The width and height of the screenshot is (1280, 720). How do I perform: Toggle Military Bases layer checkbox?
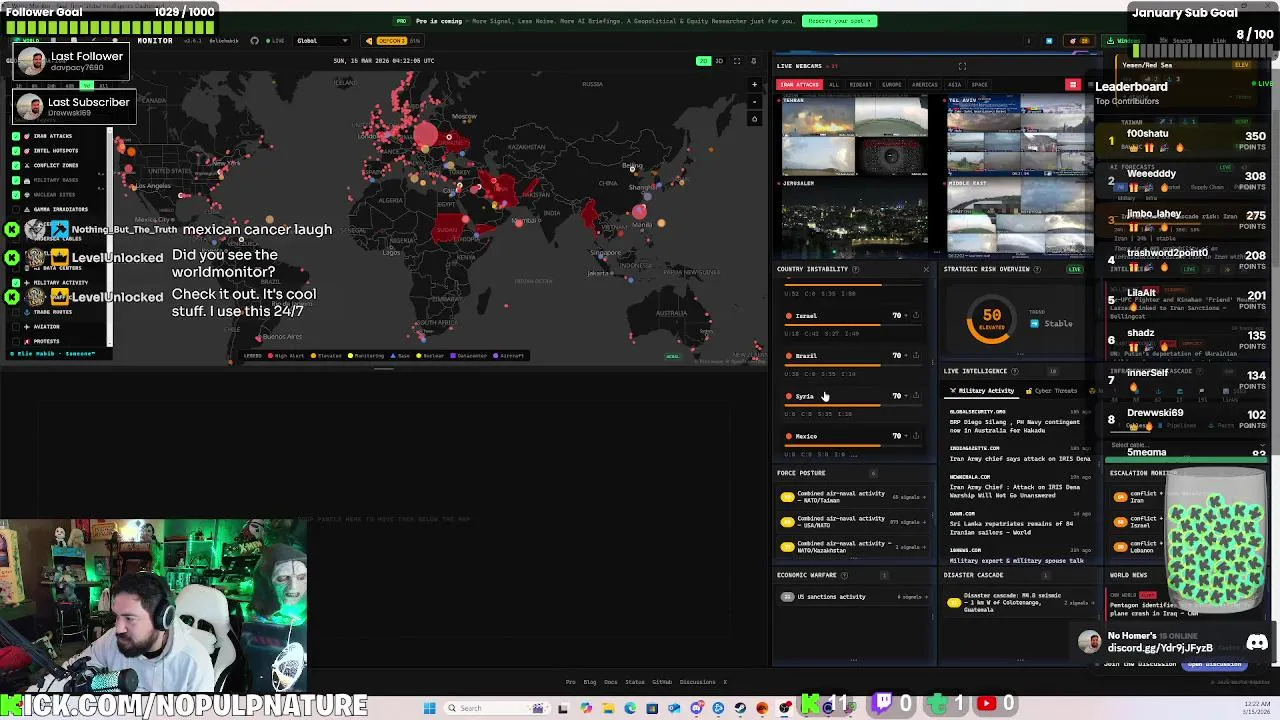[15, 180]
